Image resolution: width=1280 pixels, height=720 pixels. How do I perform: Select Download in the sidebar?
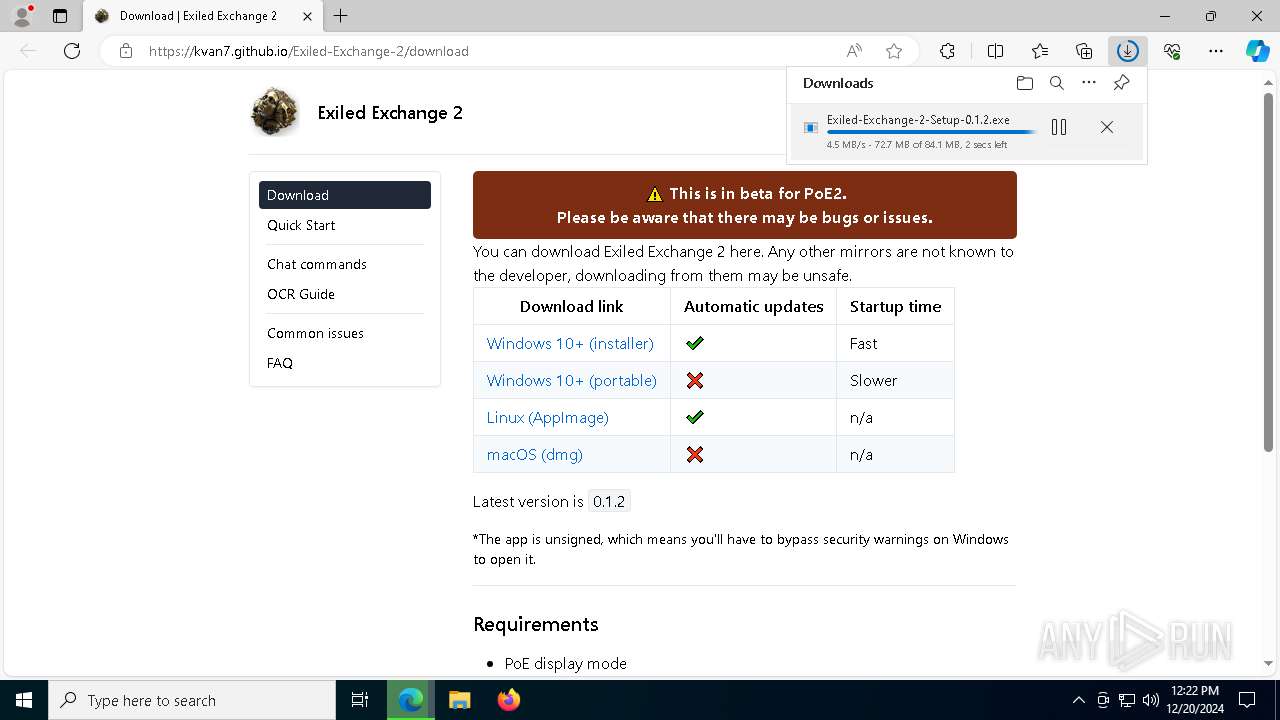[x=345, y=195]
